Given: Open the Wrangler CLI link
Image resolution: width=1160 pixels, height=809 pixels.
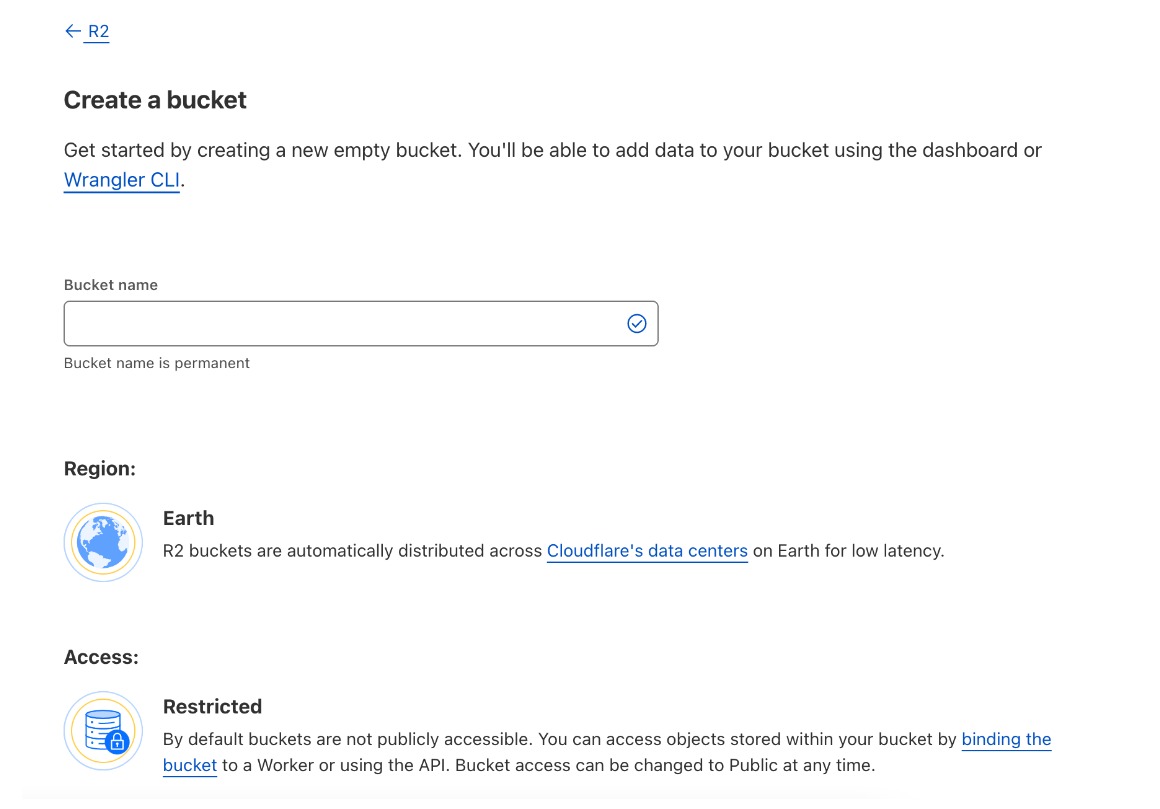Looking at the screenshot, I should [x=122, y=180].
